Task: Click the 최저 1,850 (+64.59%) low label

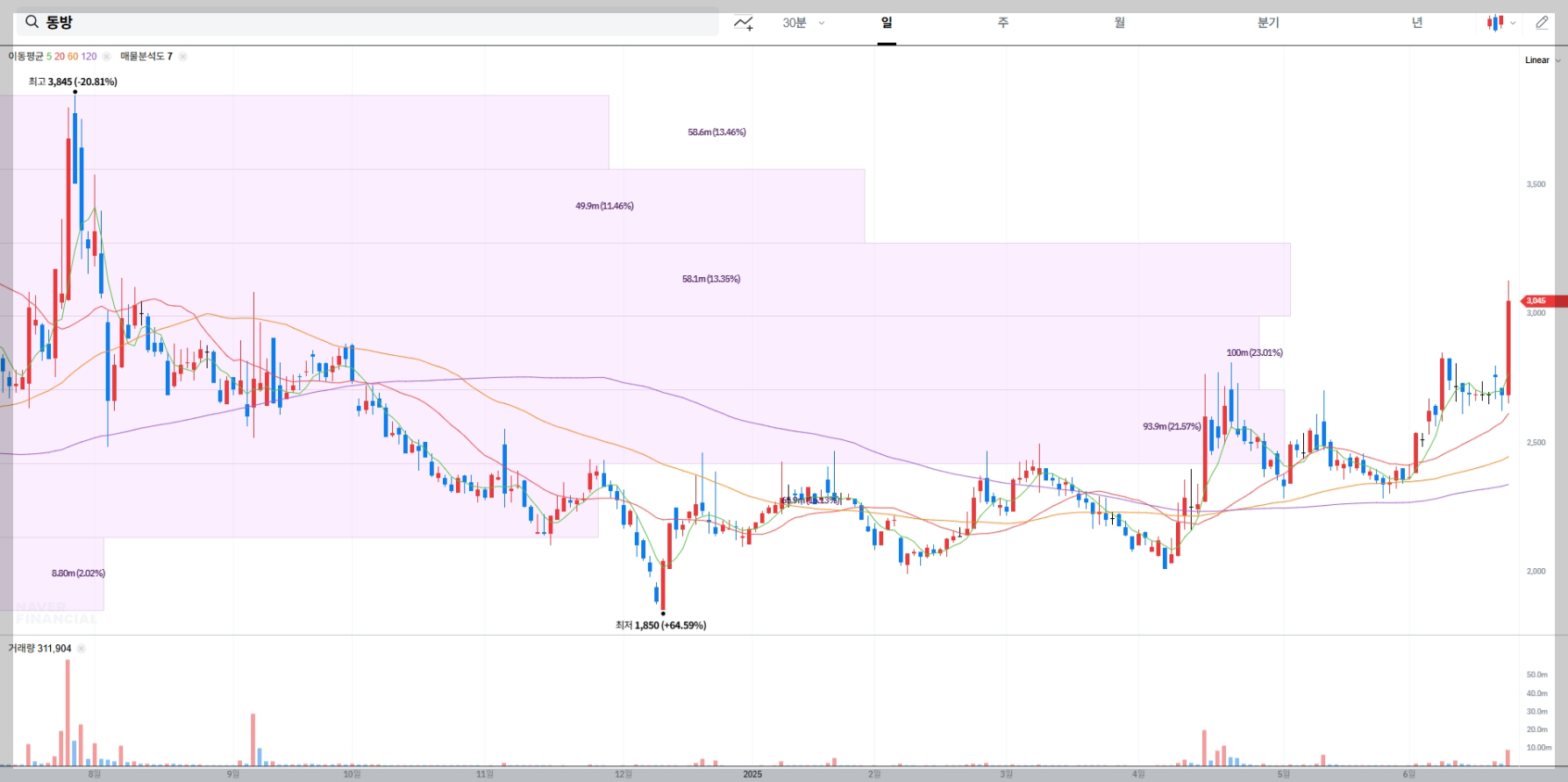Action: (660, 625)
